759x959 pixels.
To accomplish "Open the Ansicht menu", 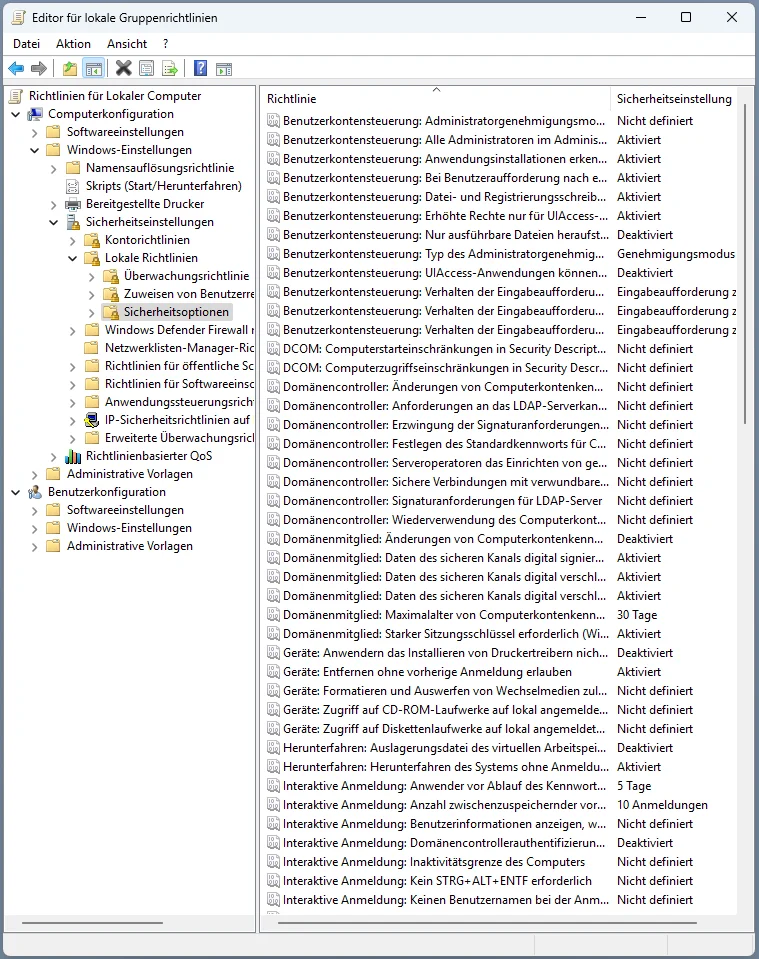I will click(127, 44).
